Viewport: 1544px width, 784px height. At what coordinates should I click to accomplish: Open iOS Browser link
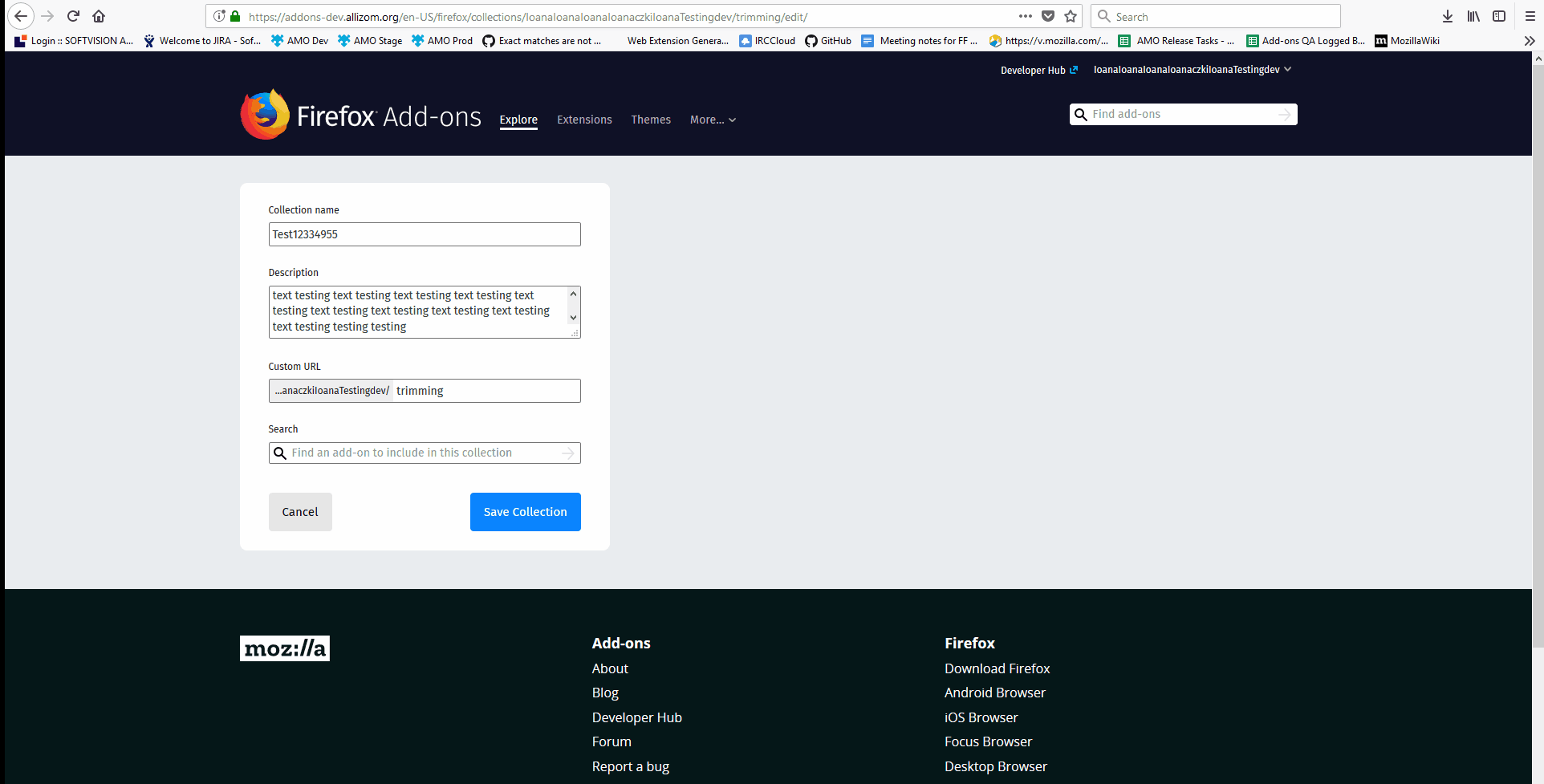(981, 717)
